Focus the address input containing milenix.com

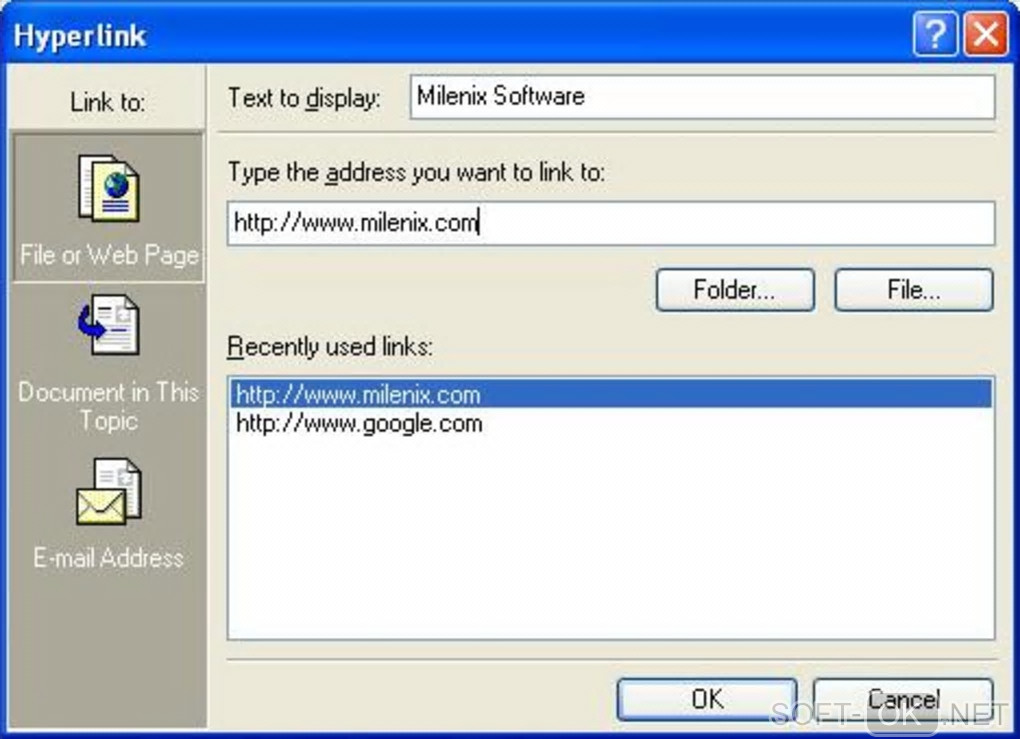pyautogui.click(x=611, y=223)
